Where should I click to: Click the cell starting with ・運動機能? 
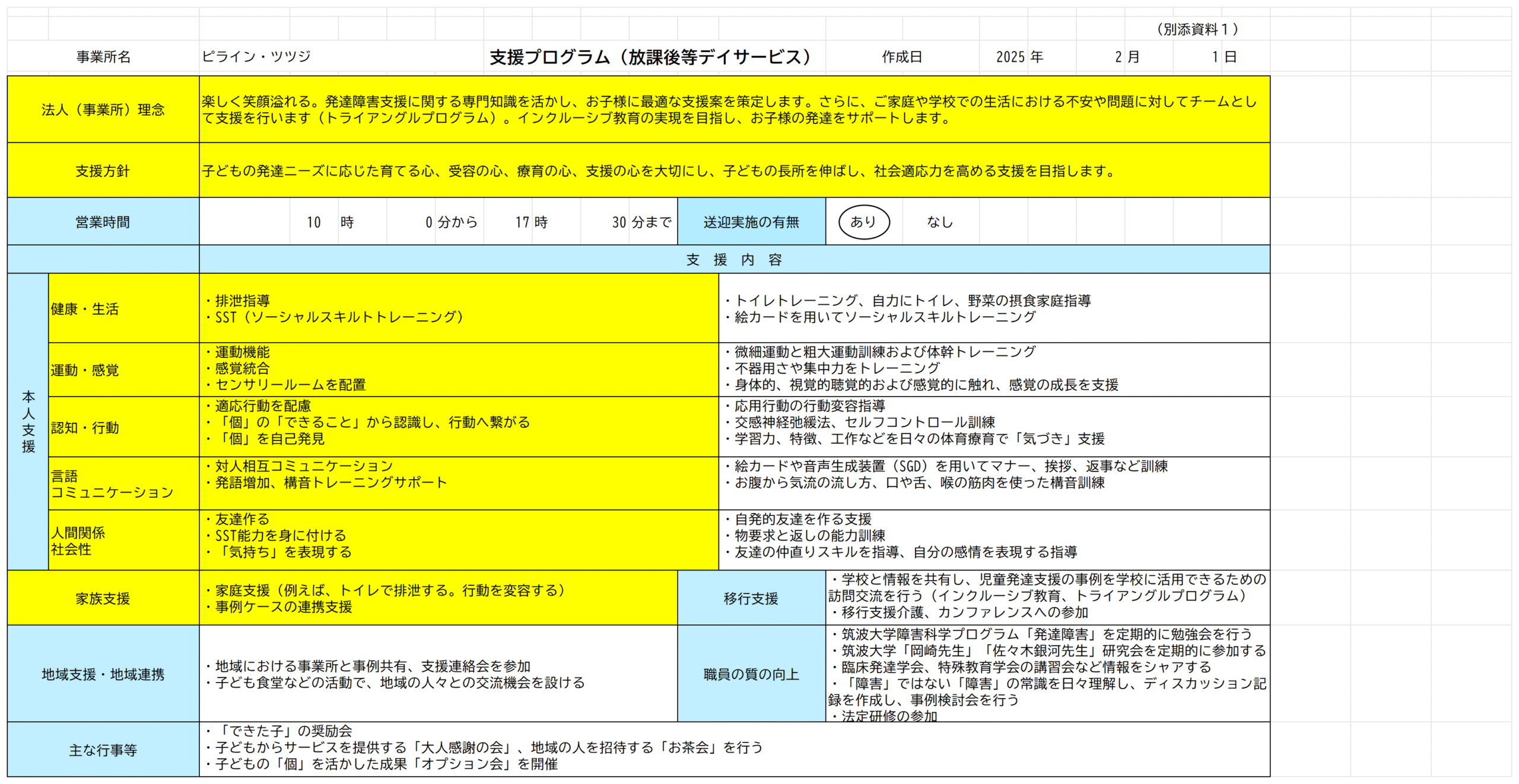pos(459,370)
